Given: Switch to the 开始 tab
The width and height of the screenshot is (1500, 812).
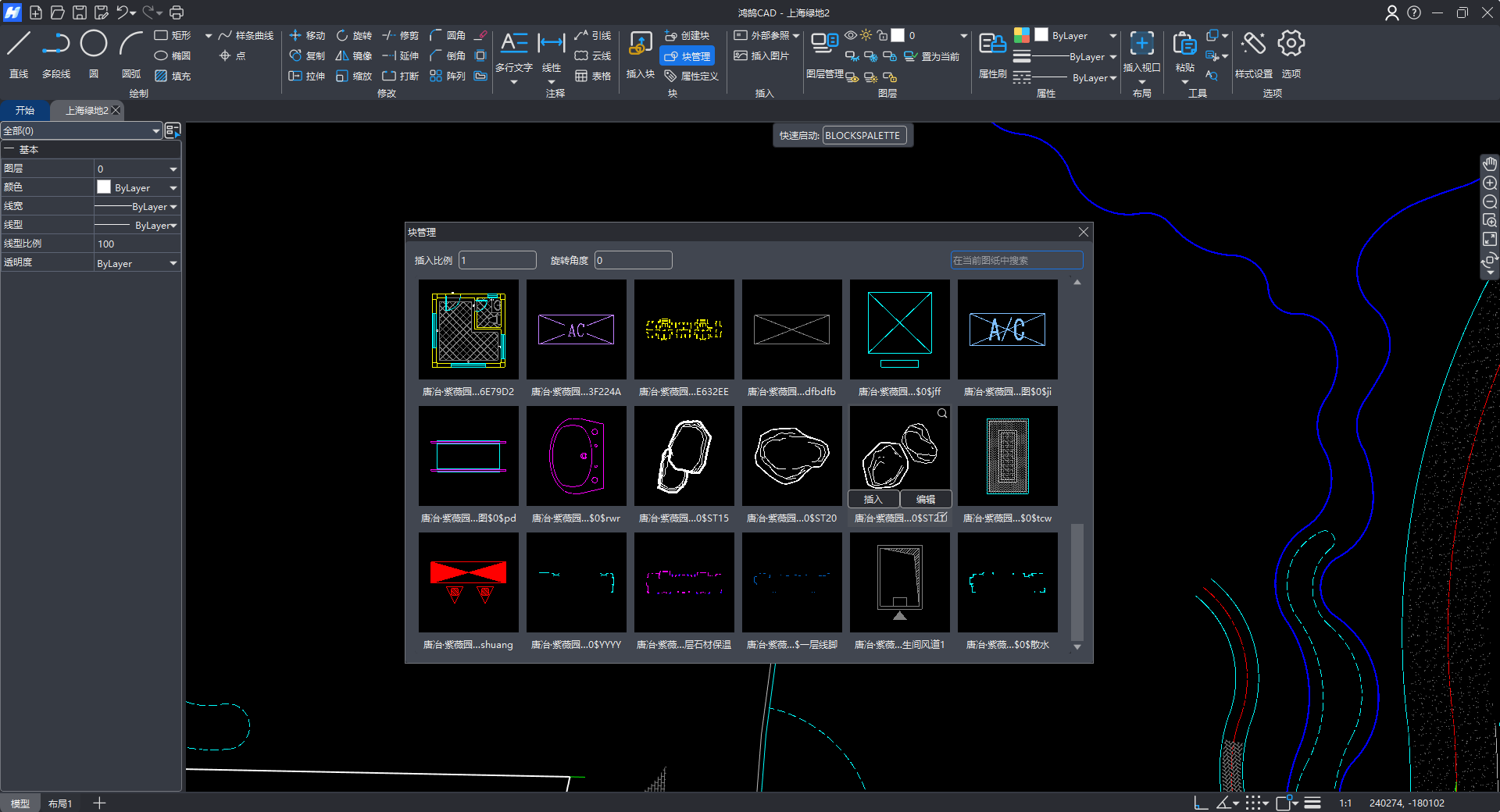Looking at the screenshot, I should [x=25, y=110].
